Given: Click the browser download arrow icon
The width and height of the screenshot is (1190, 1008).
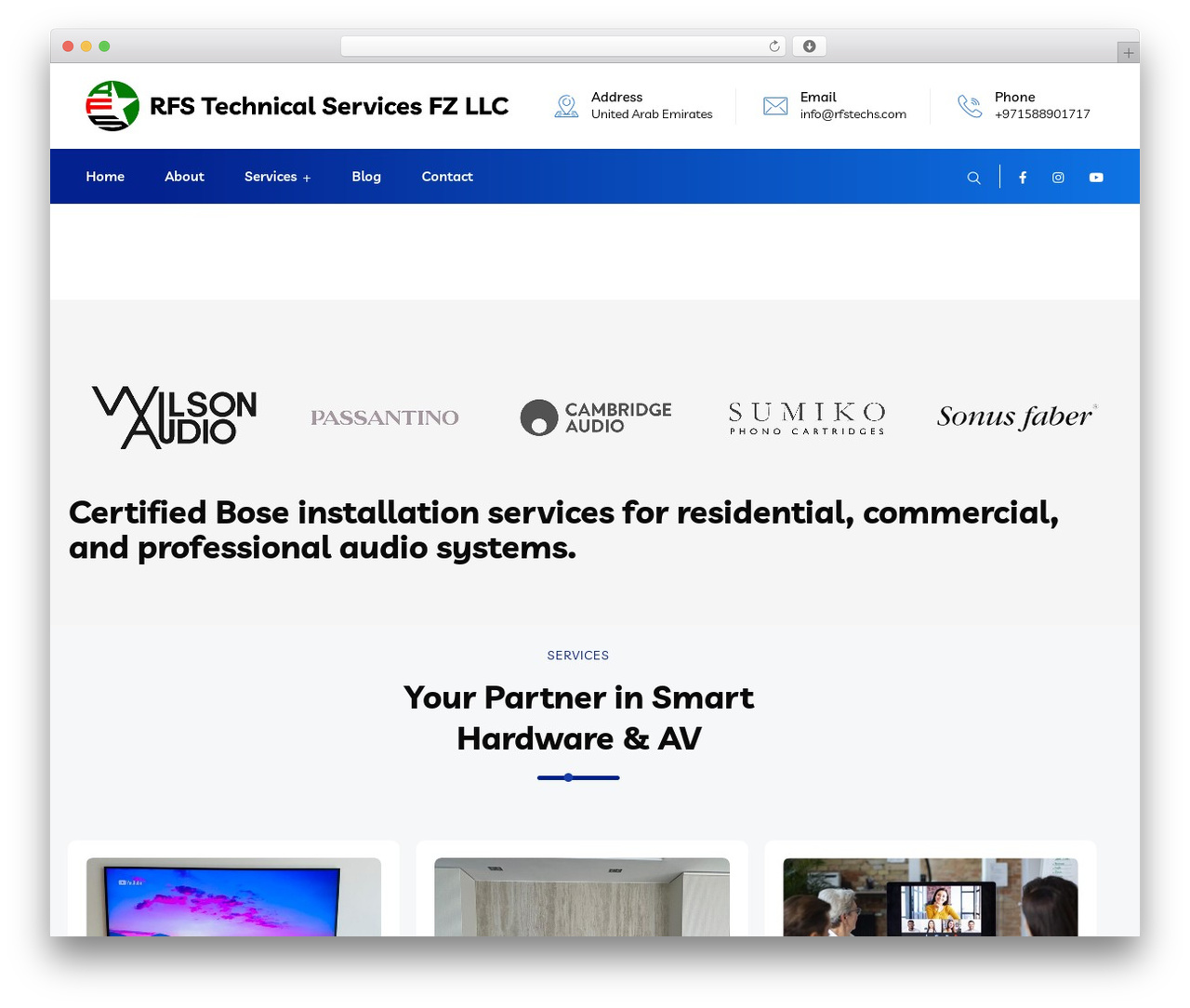Looking at the screenshot, I should click(810, 46).
